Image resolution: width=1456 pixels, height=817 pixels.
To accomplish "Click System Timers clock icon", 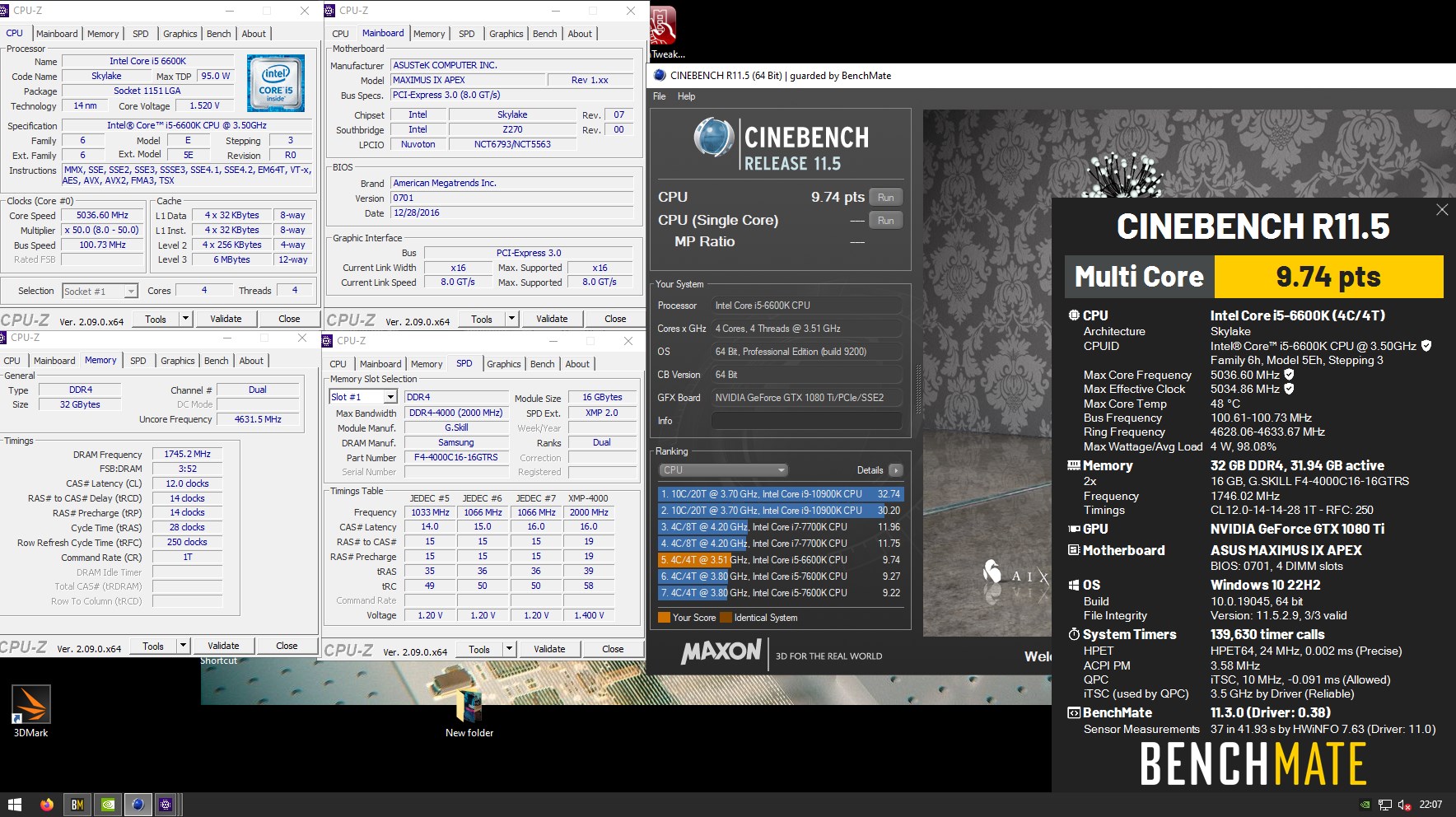I will (x=1074, y=634).
